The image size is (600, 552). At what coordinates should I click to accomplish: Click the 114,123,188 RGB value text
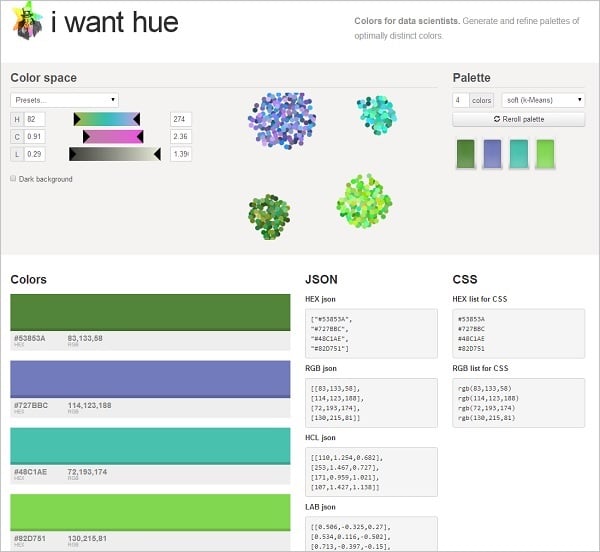coord(90,405)
